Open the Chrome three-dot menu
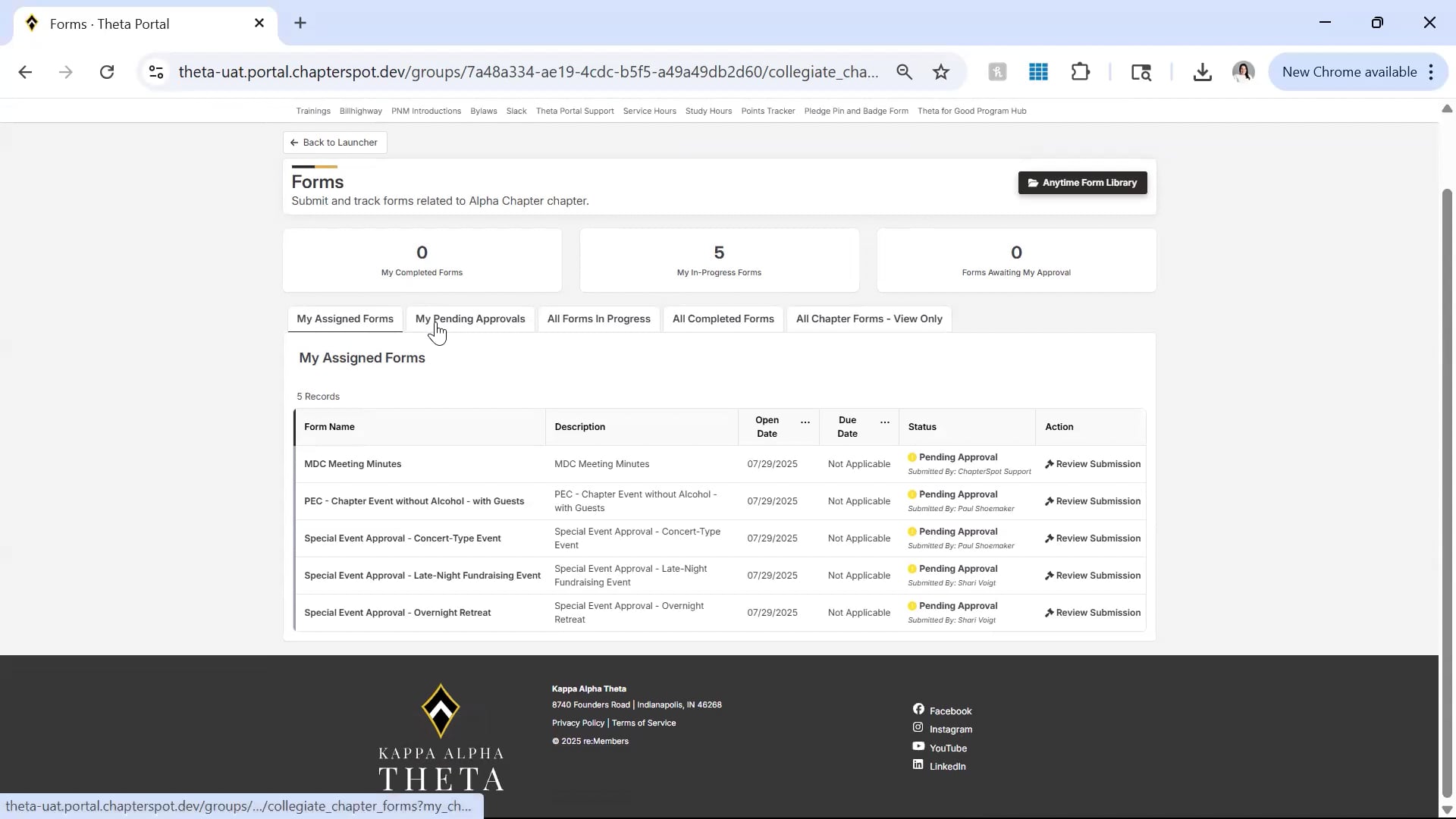1456x819 pixels. click(1431, 72)
